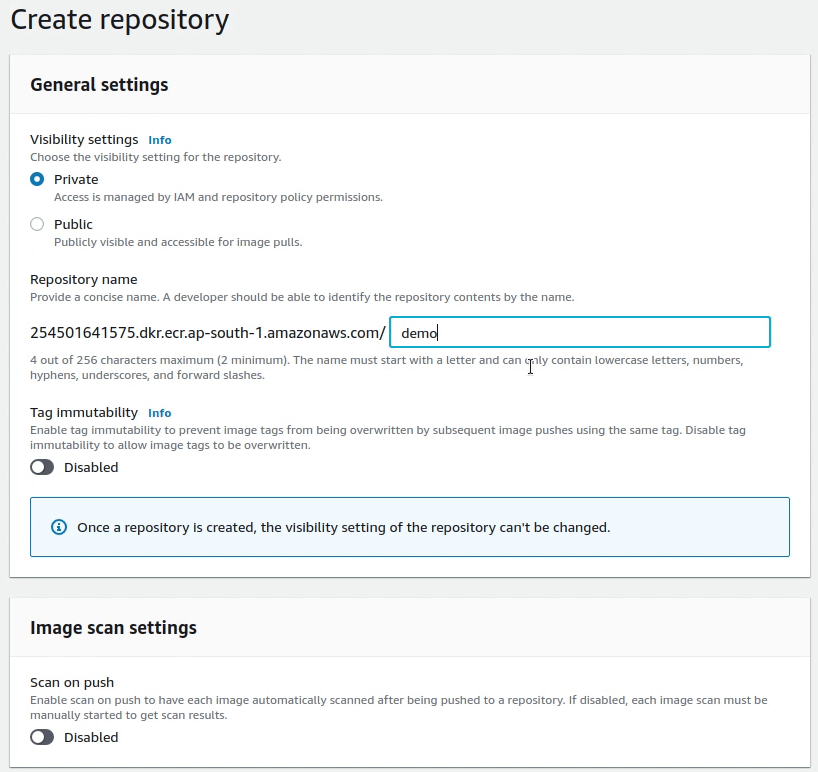The height and width of the screenshot is (772, 818).
Task: Click the Visibility settings field label
Action: point(84,140)
